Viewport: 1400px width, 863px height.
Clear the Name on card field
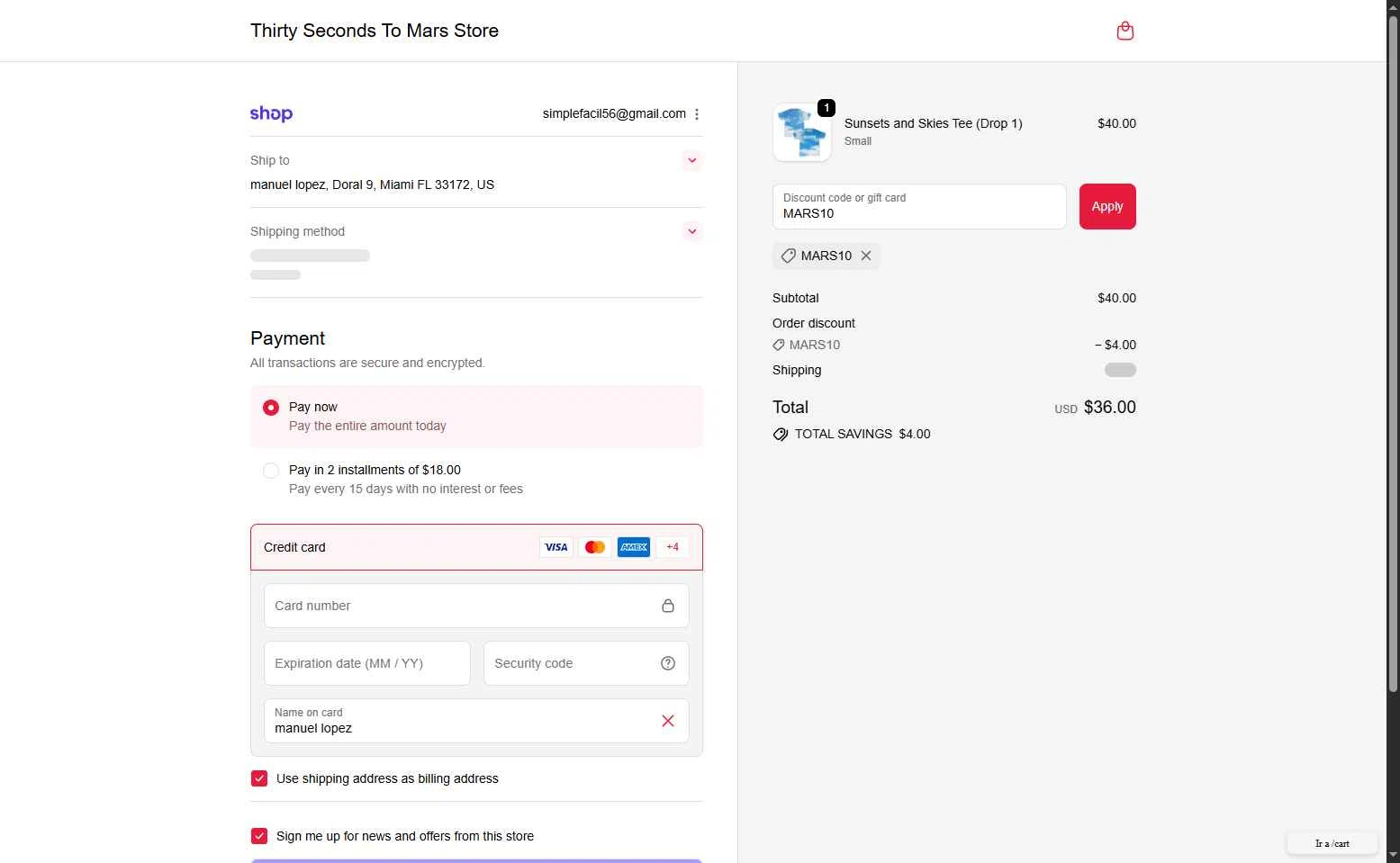(x=668, y=721)
